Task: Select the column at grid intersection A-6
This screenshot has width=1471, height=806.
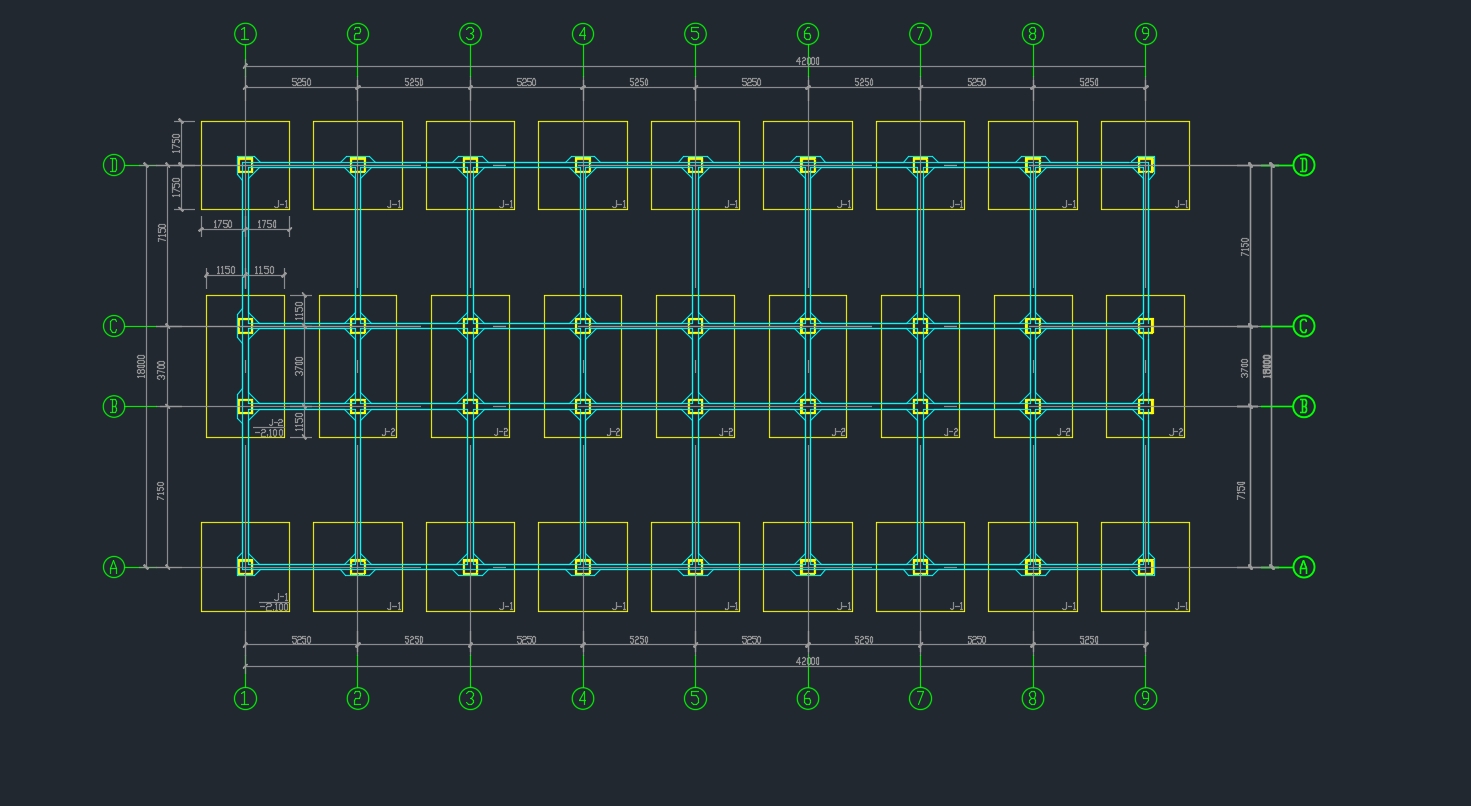Action: click(x=808, y=567)
